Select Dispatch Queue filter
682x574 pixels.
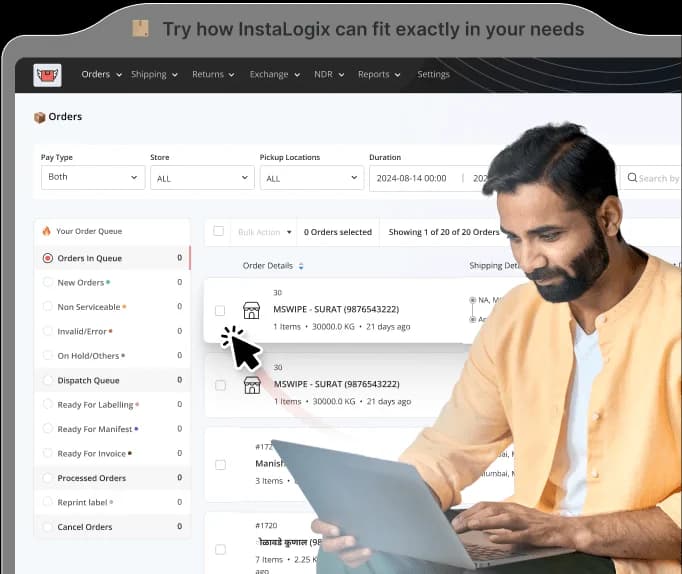(x=112, y=380)
